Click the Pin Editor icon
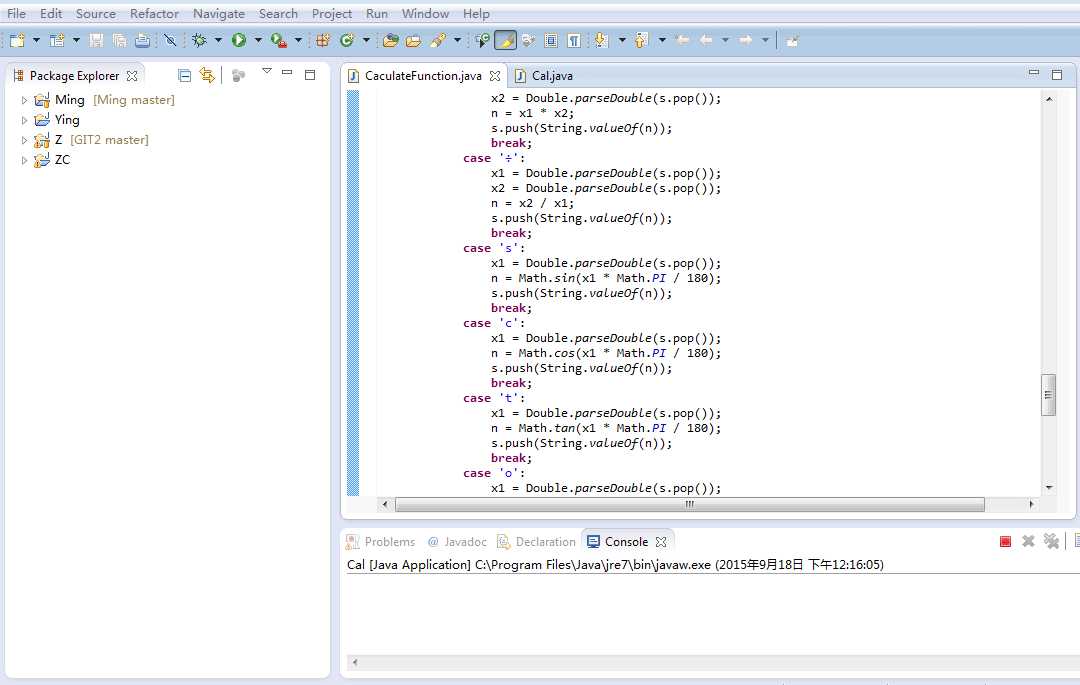1080x685 pixels. pos(792,41)
